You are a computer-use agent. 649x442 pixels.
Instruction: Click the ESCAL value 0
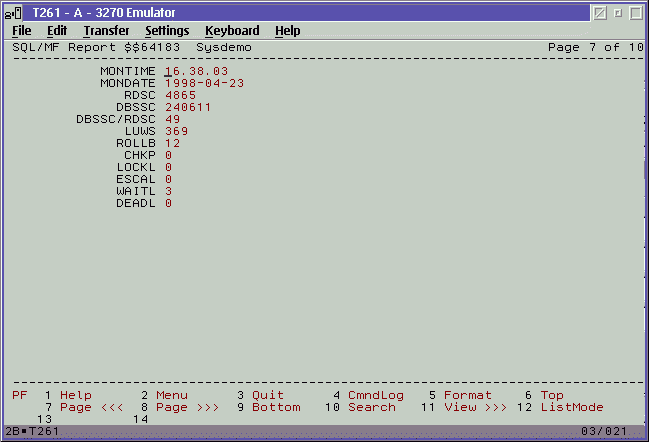pyautogui.click(x=168, y=179)
